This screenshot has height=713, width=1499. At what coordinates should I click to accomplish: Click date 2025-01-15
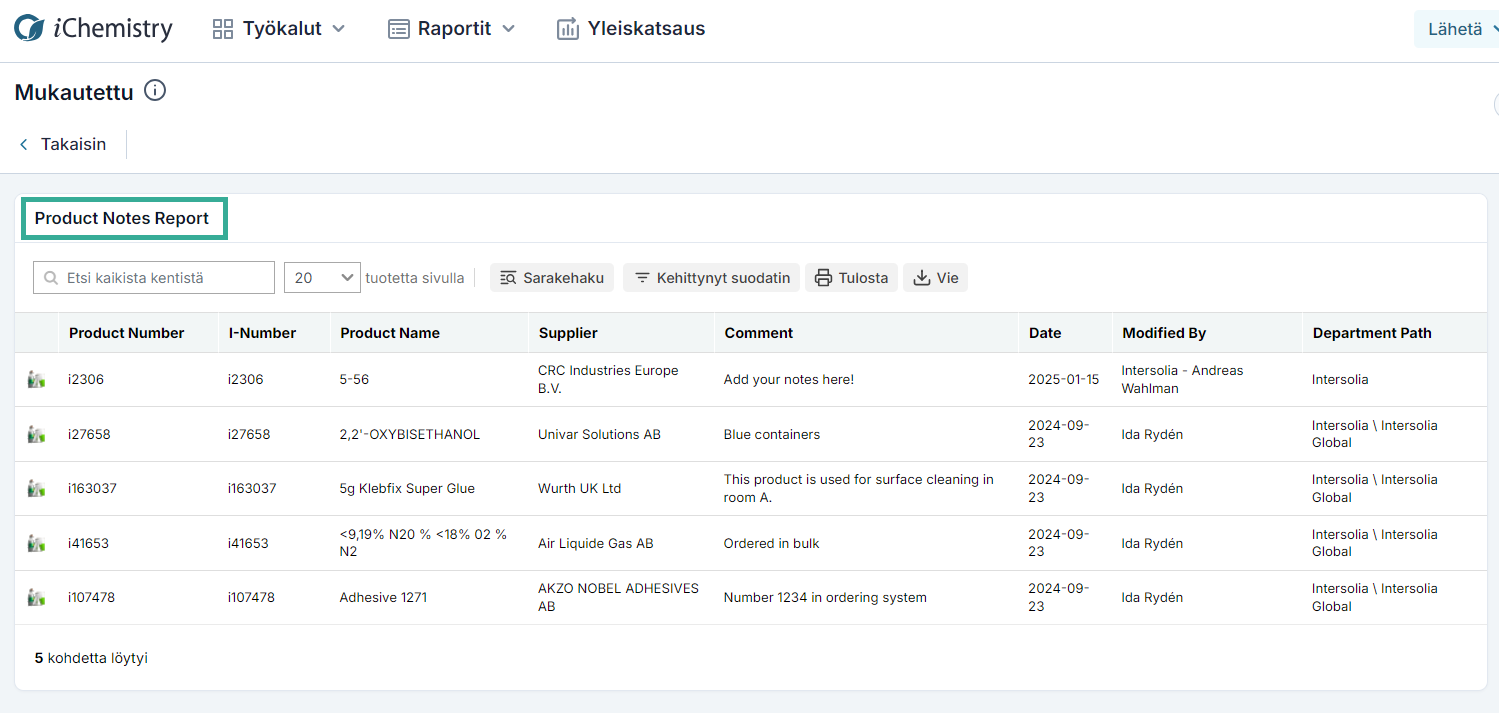point(1063,380)
